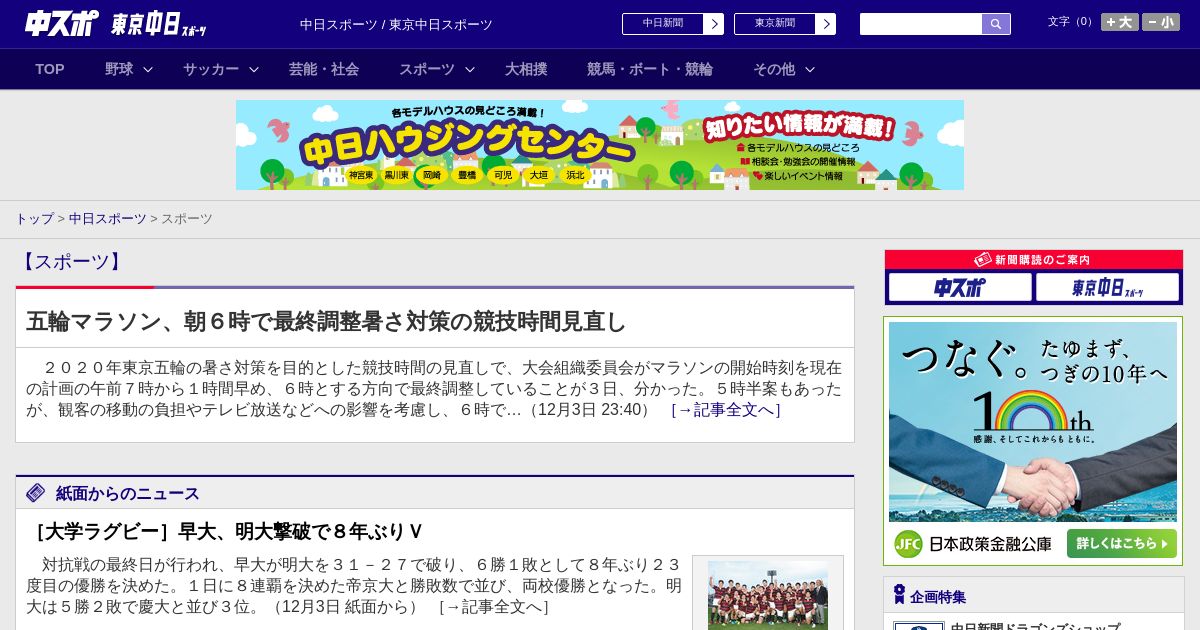Open サッカー navigation menu item
Screen dimensions: 1200x630
211,69
